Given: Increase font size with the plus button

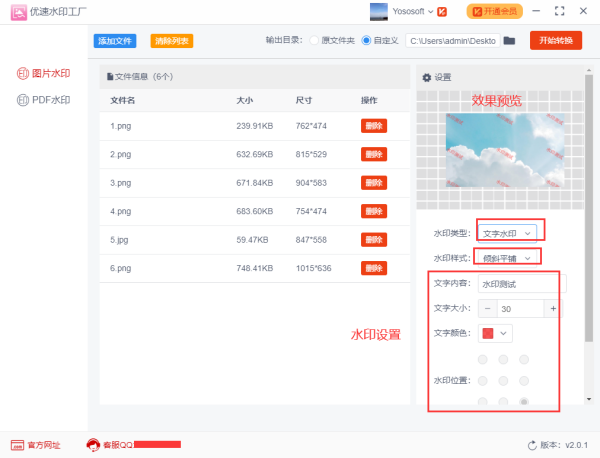Looking at the screenshot, I should tap(553, 309).
